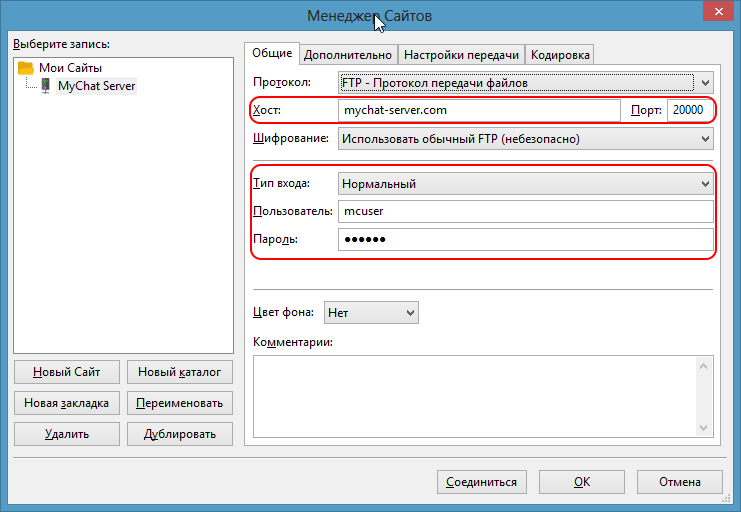Click the comments scrollbar down arrow
Image resolution: width=741 pixels, height=512 pixels.
[703, 427]
